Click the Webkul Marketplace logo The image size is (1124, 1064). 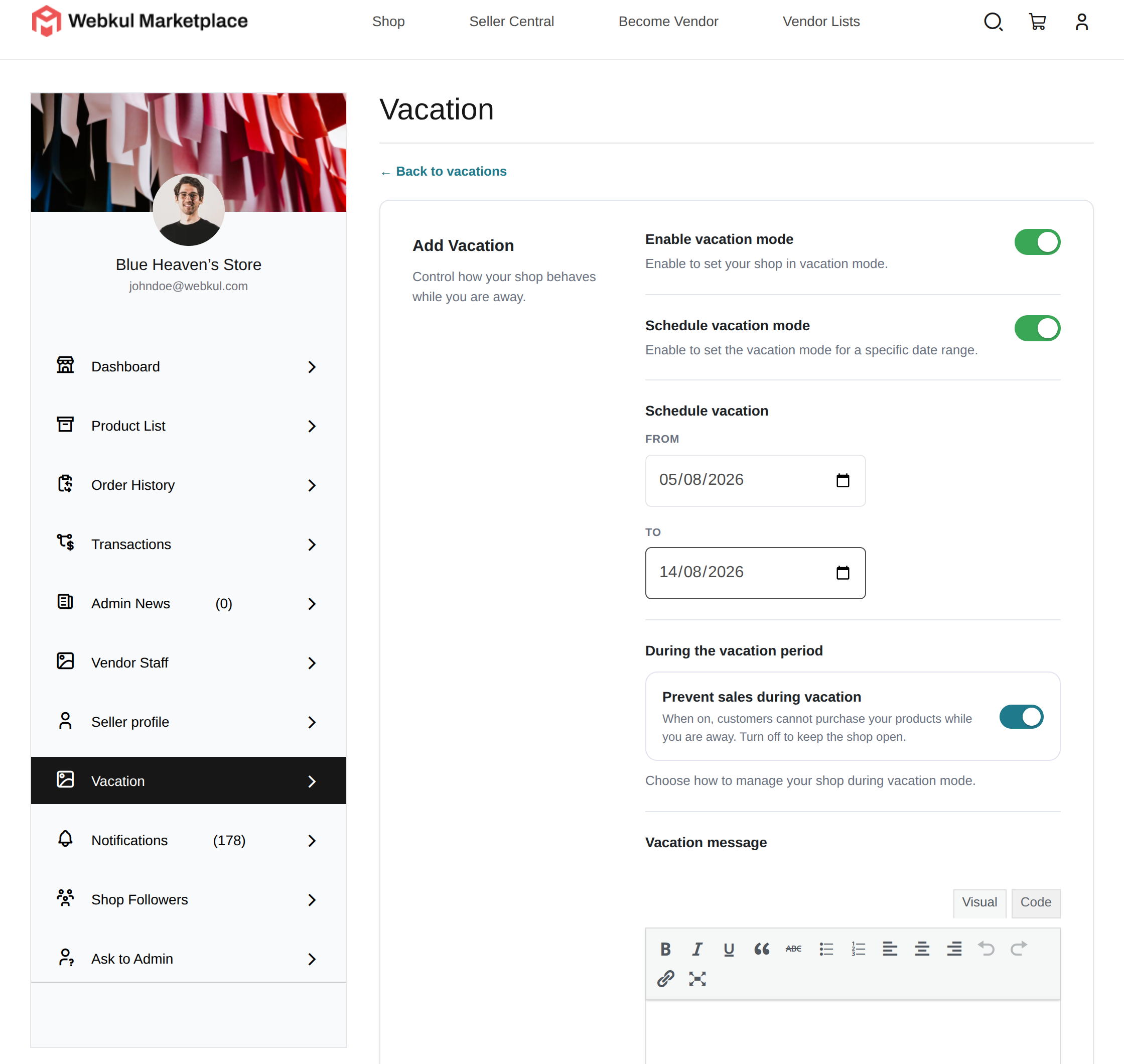(139, 21)
